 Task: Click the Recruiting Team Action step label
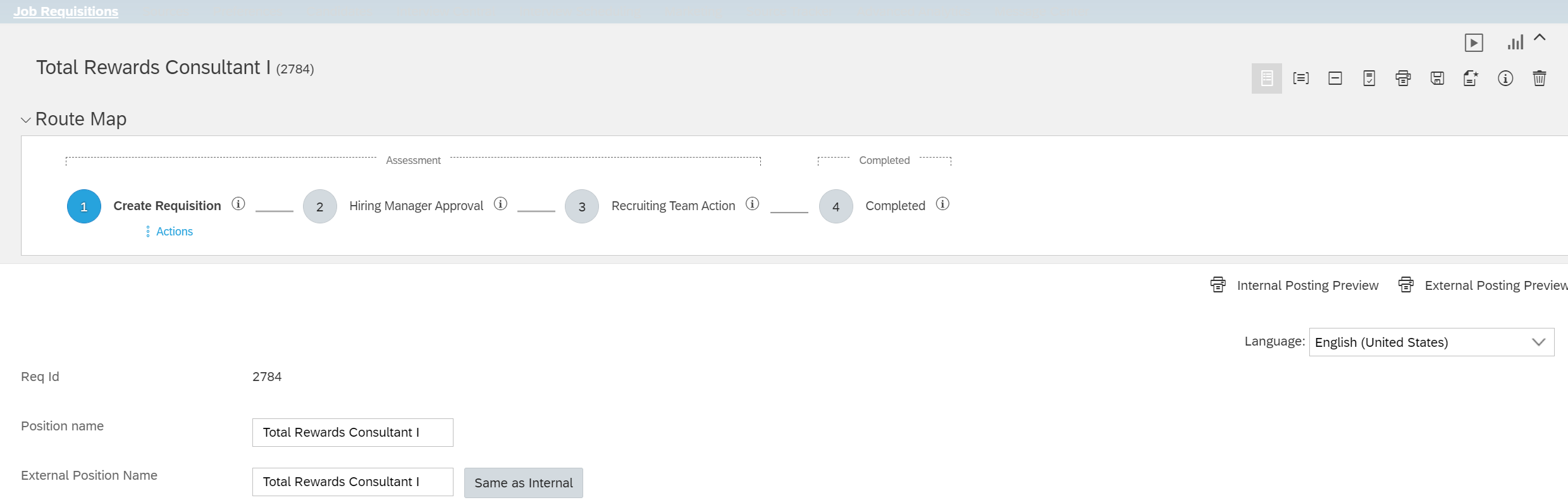click(673, 206)
